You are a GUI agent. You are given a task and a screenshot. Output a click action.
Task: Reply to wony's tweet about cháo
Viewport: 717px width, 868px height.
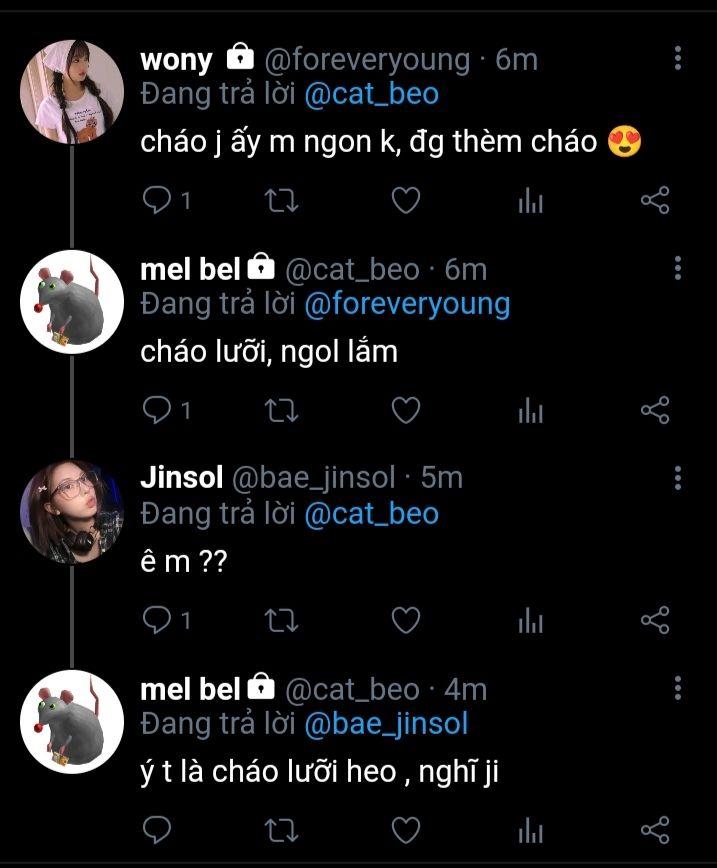coord(158,201)
